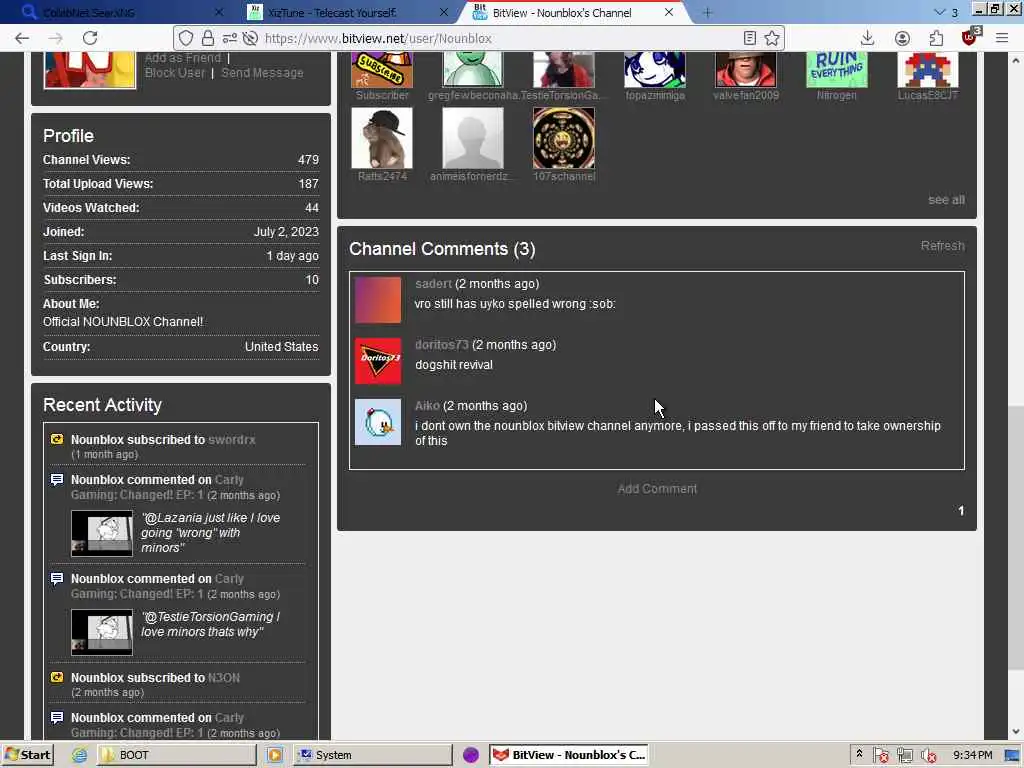Toggle reader view icon in the address bar
The image size is (1024, 768).
click(x=750, y=39)
